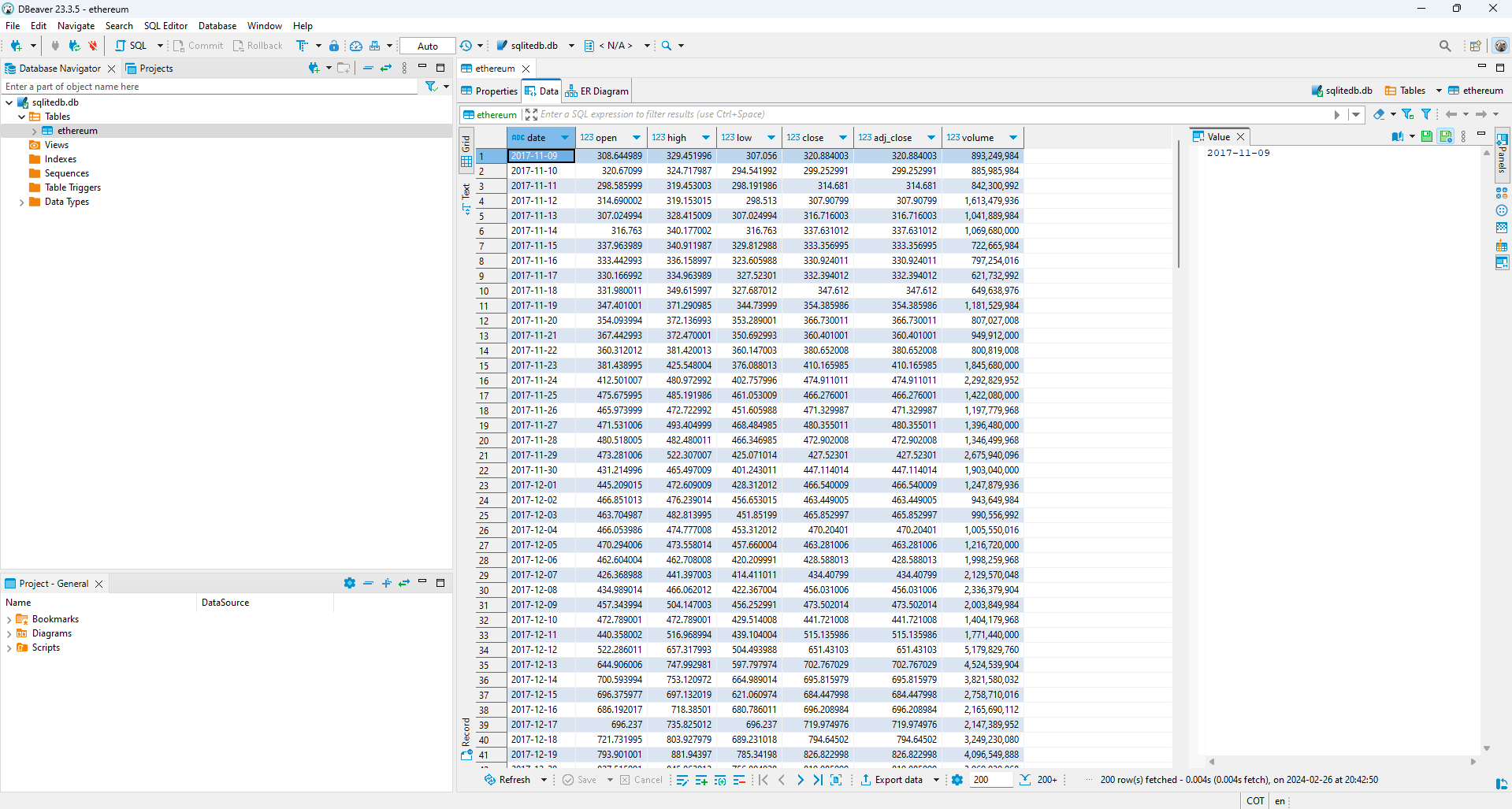Image resolution: width=1512 pixels, height=809 pixels.
Task: Close the Value panel tab
Action: (x=1240, y=137)
